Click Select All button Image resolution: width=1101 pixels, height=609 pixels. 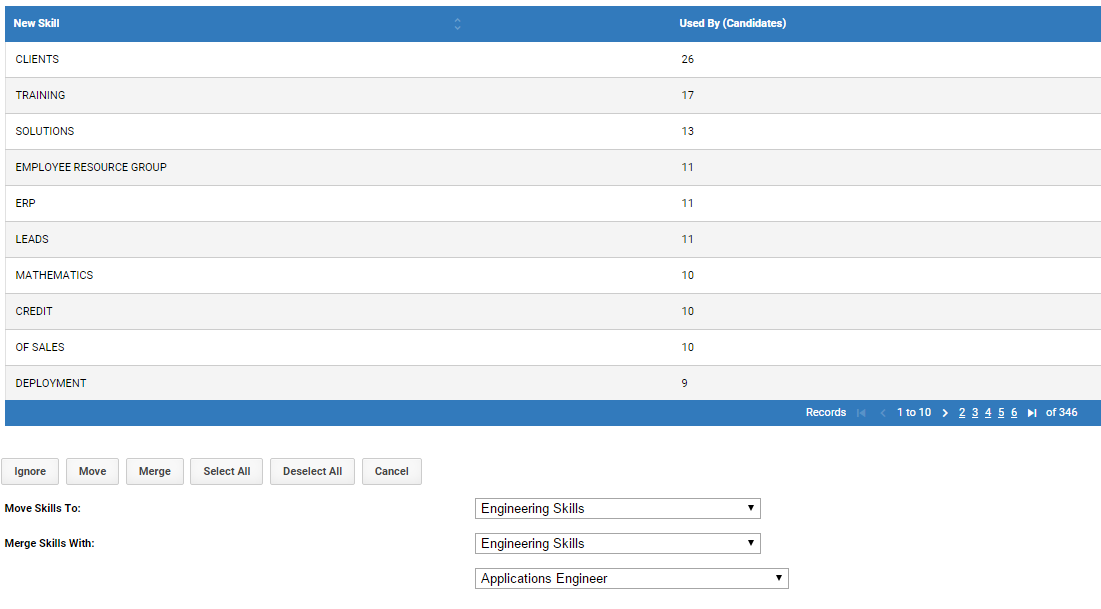tap(227, 471)
